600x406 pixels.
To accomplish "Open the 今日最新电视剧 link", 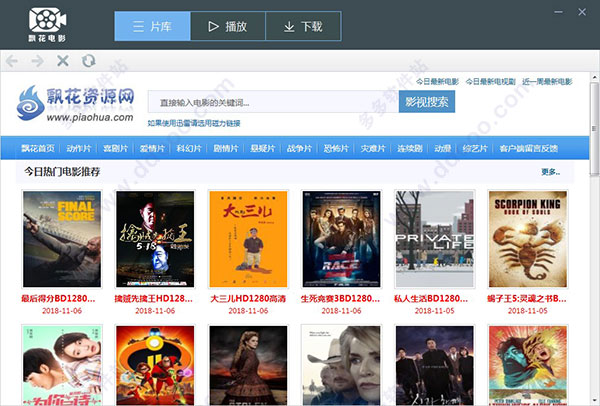I will pyautogui.click(x=491, y=82).
